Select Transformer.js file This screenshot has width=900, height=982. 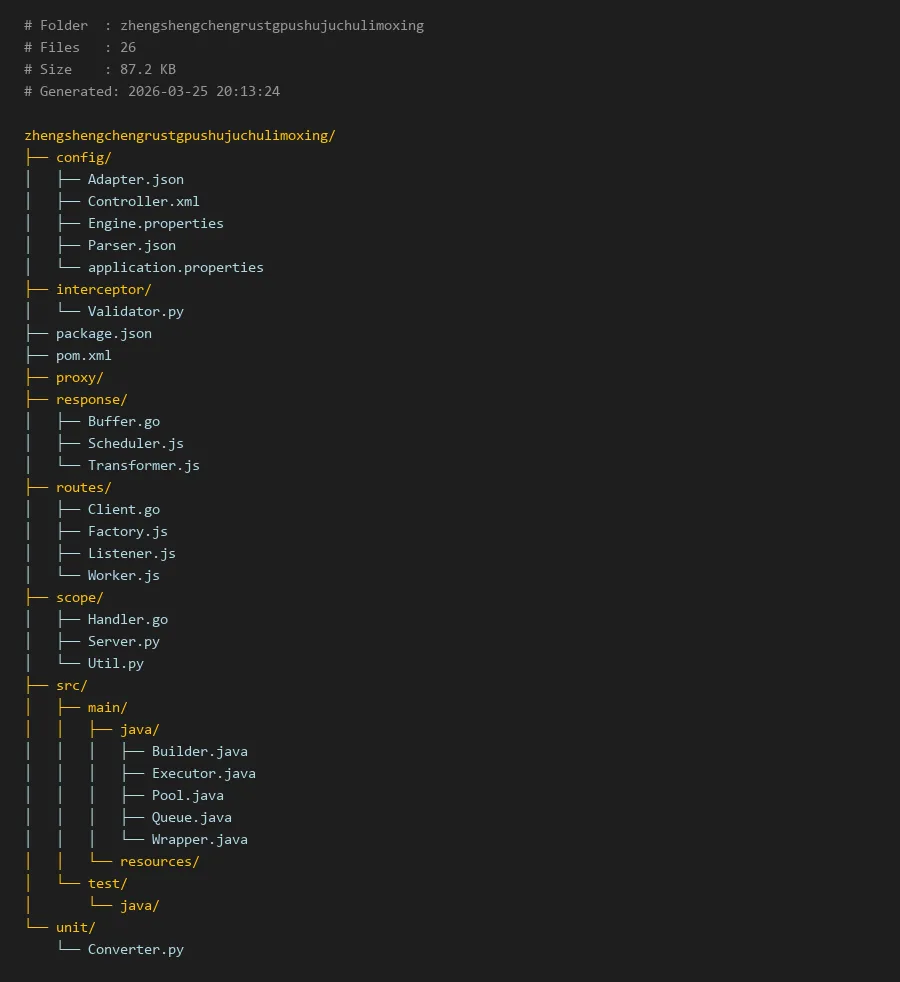click(x=143, y=465)
